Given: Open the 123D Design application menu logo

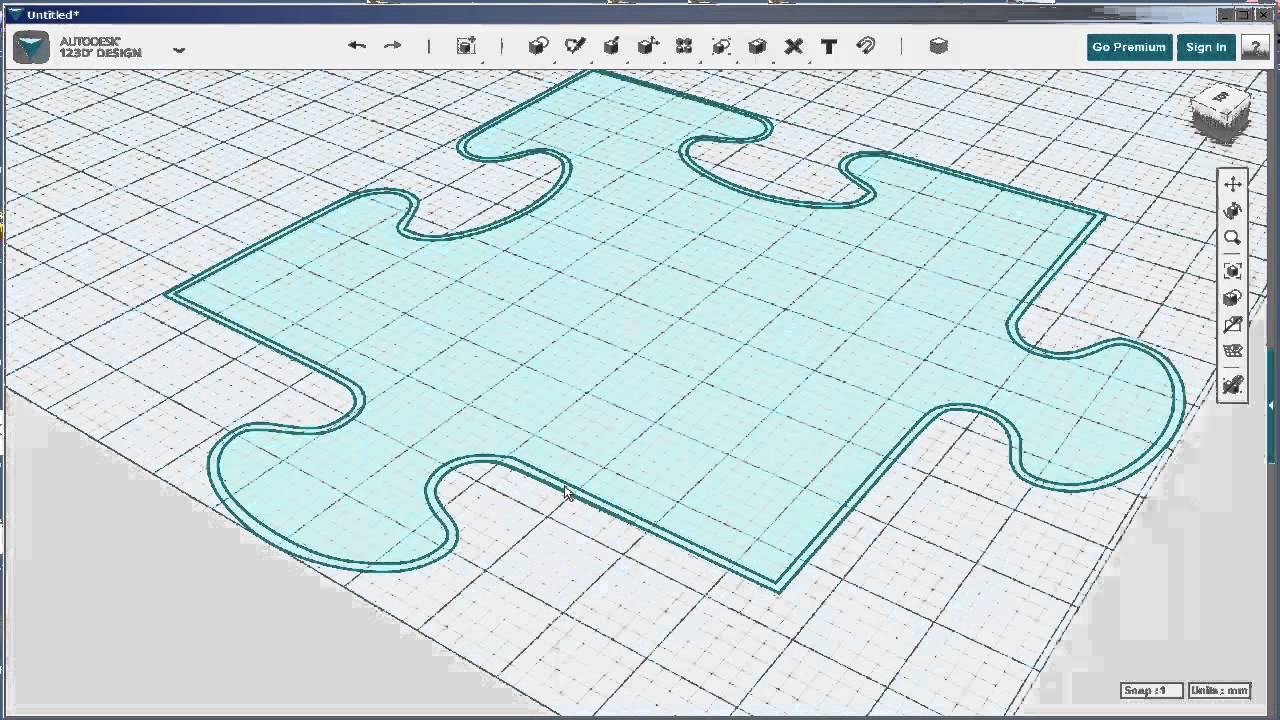Looking at the screenshot, I should tap(31, 47).
